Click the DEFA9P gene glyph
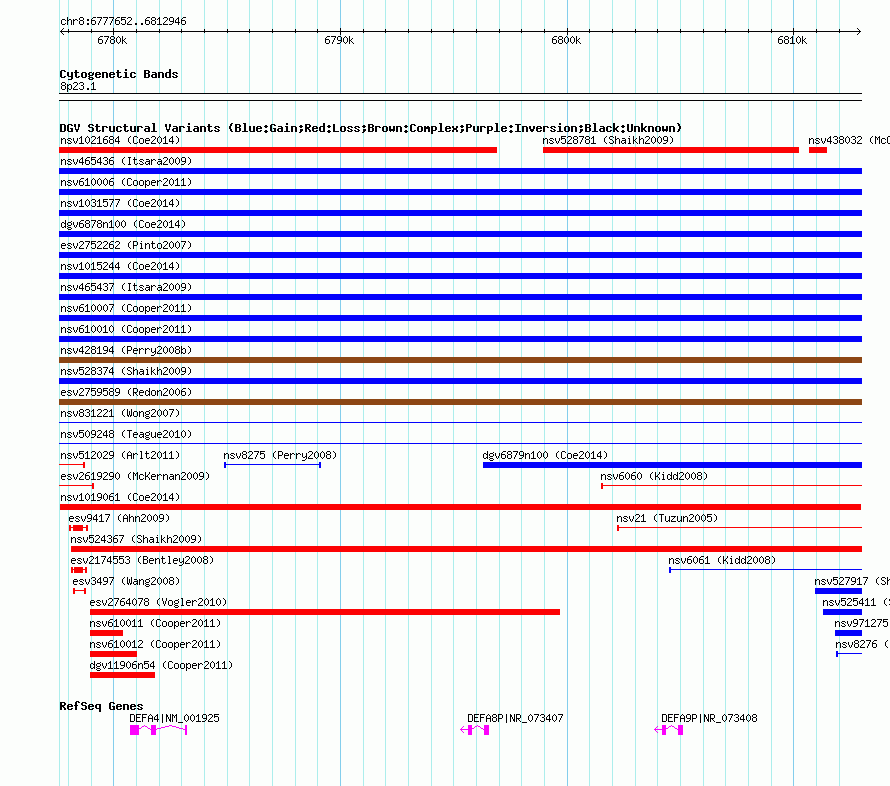Viewport: 890px width, 786px height. (x=670, y=730)
